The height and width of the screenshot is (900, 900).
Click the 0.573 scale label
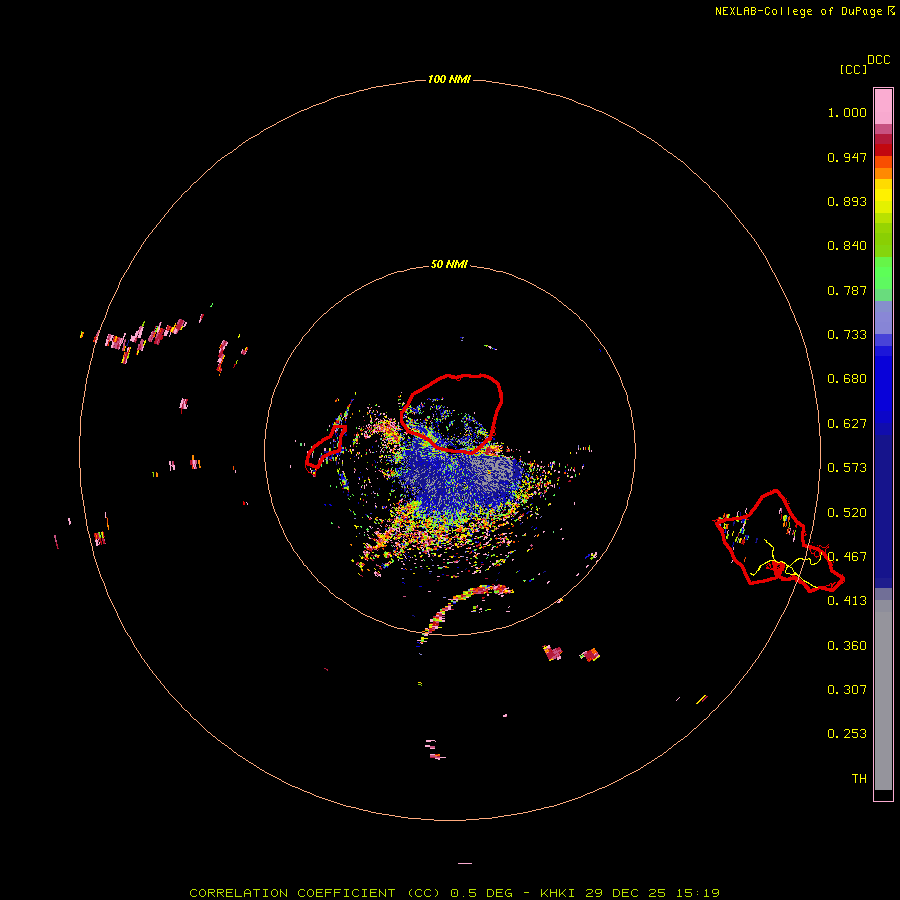(847, 468)
